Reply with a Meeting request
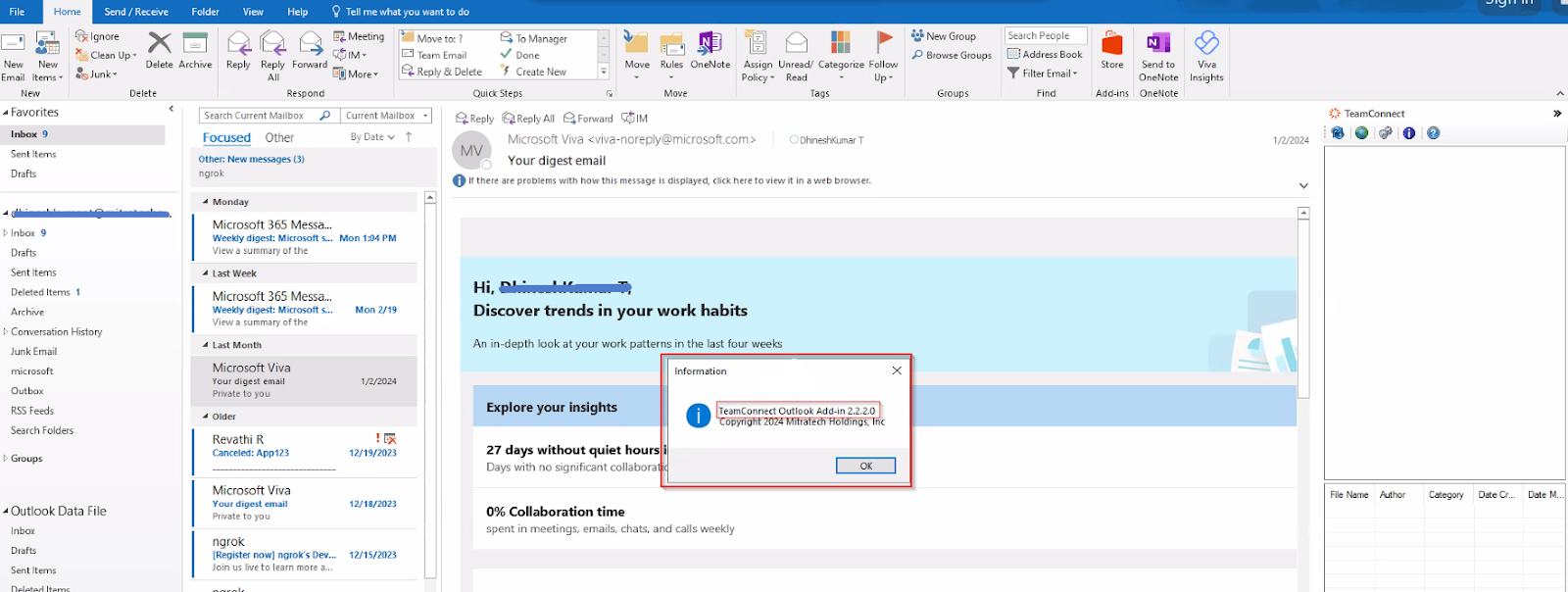 [359, 36]
